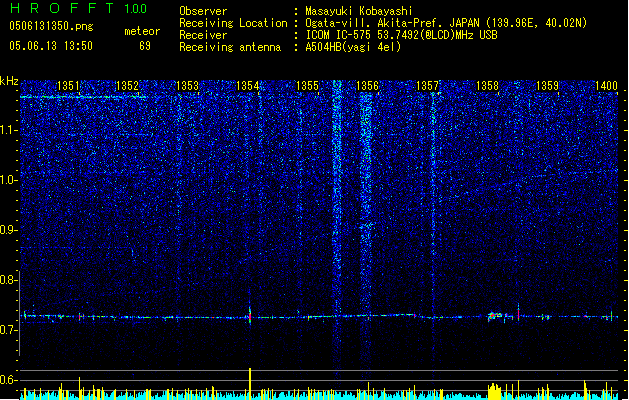629x400 pixels.
Task: Click the A504HB(yagi 4el) antenna value
Action: click(x=353, y=47)
